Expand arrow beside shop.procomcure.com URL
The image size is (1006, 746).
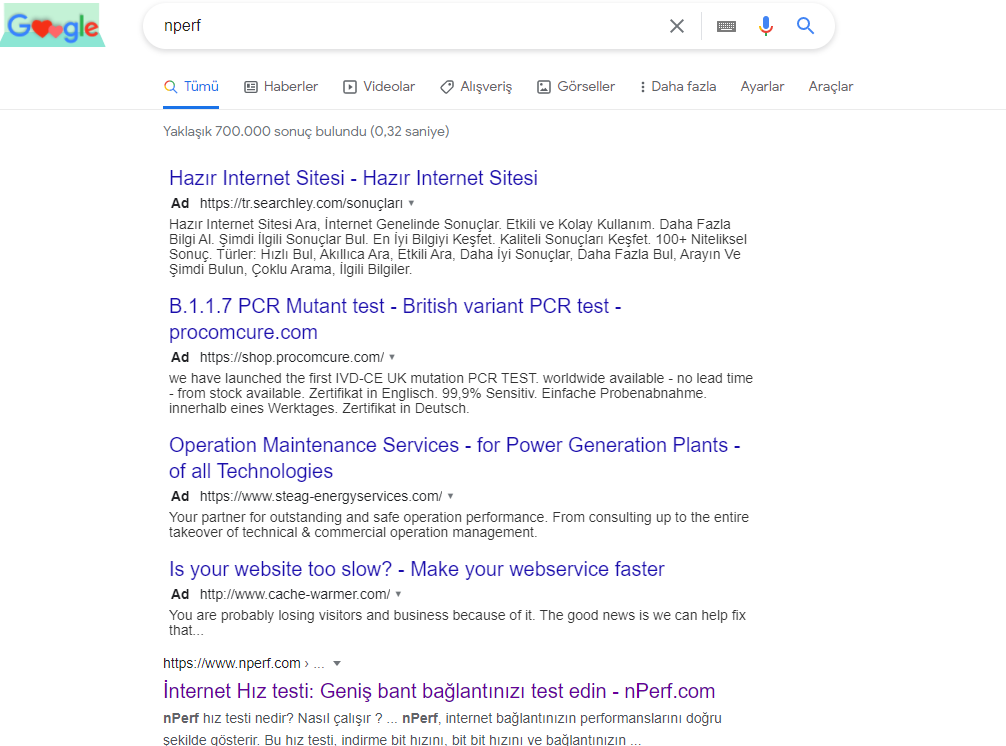pyautogui.click(x=392, y=357)
